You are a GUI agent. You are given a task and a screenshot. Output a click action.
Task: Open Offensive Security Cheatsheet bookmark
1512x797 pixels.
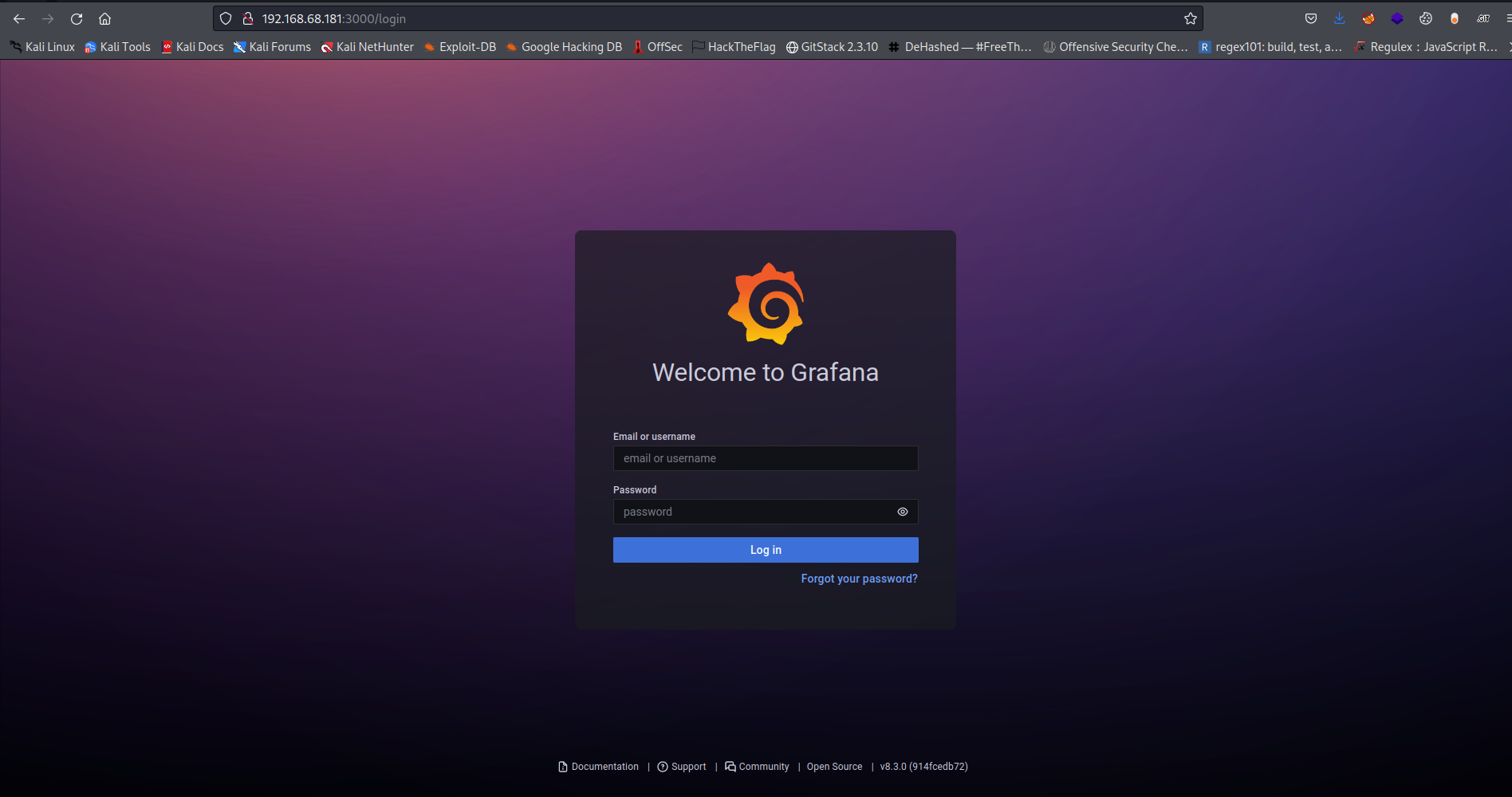point(1116,47)
